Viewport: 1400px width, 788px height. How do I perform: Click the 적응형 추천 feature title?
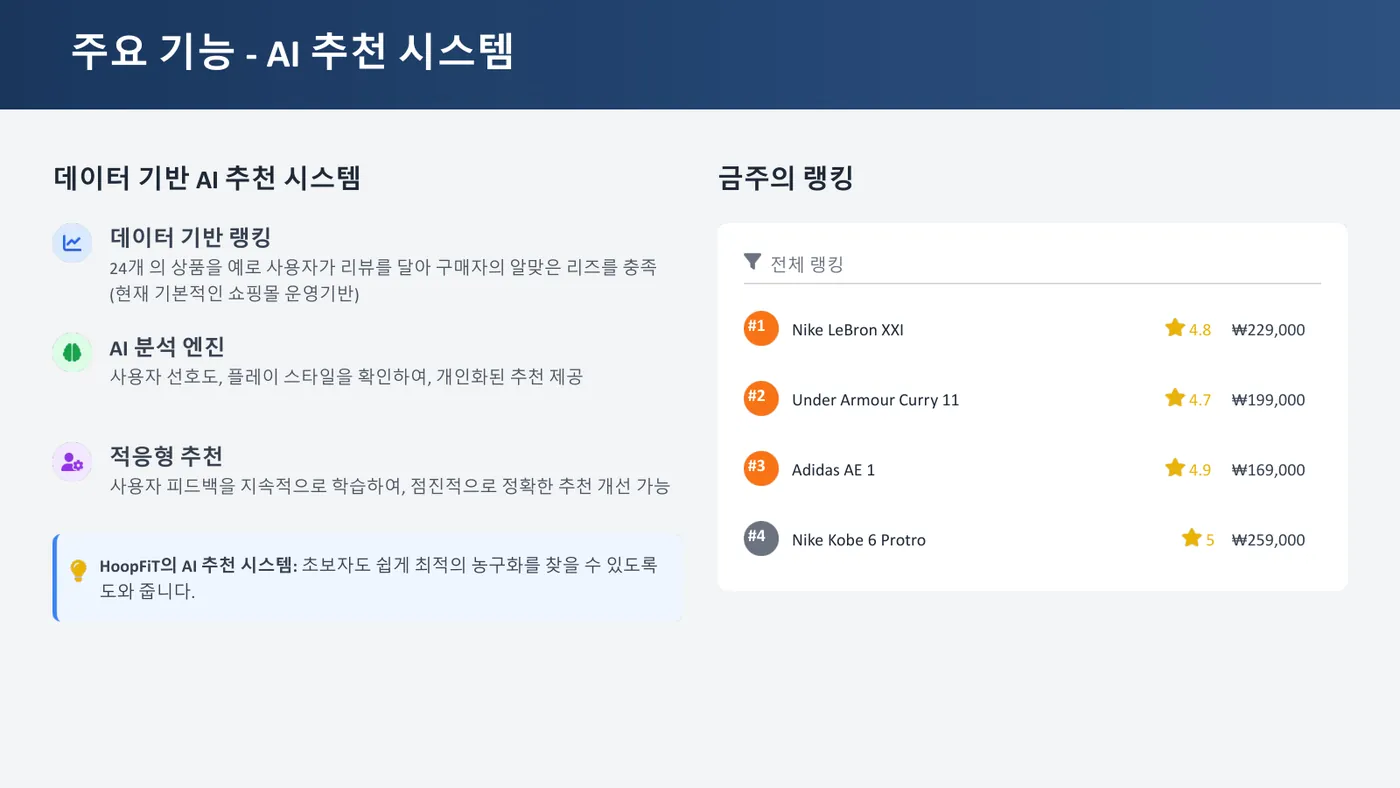[166, 457]
